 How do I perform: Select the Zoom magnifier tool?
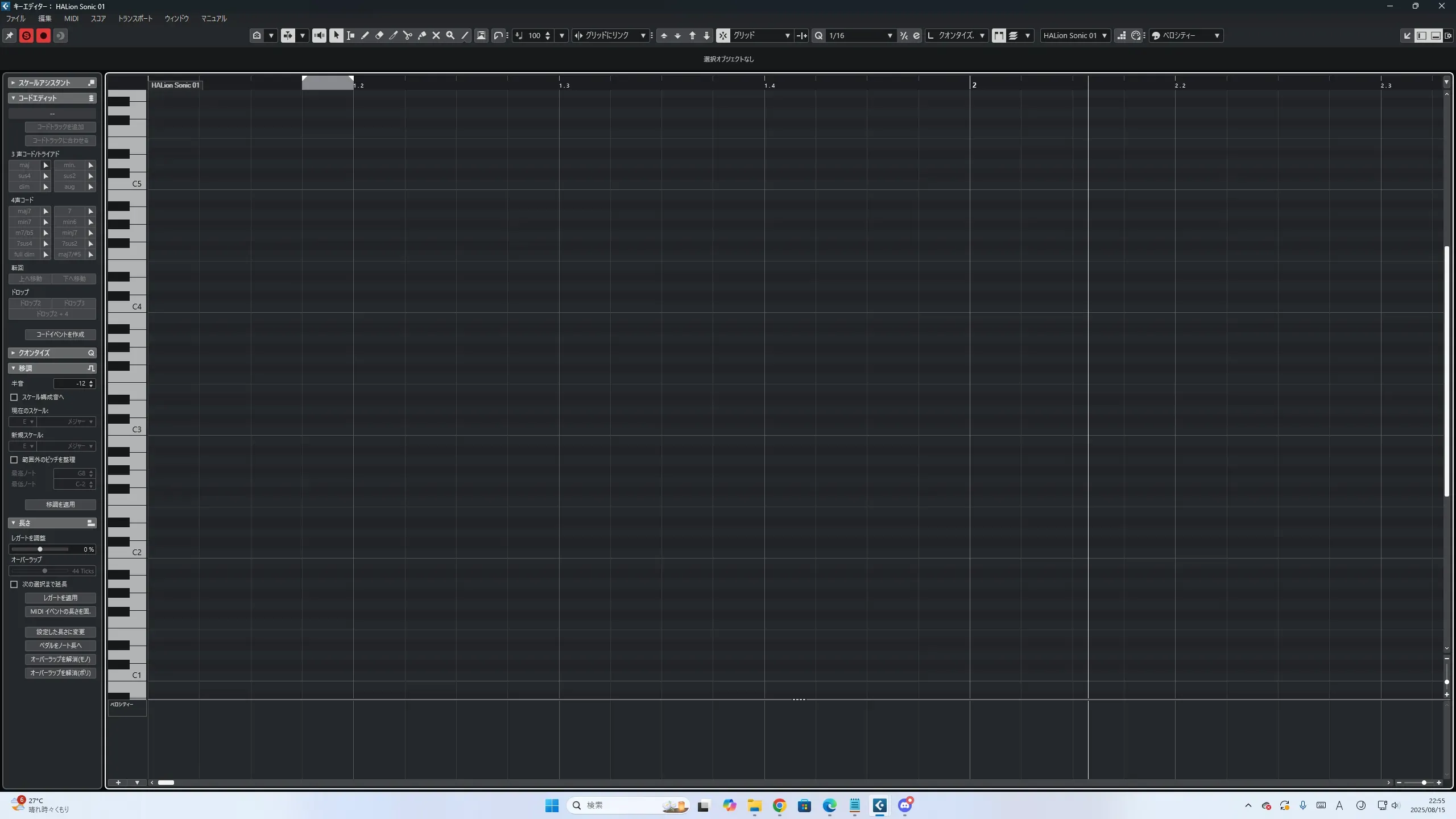pos(450,35)
